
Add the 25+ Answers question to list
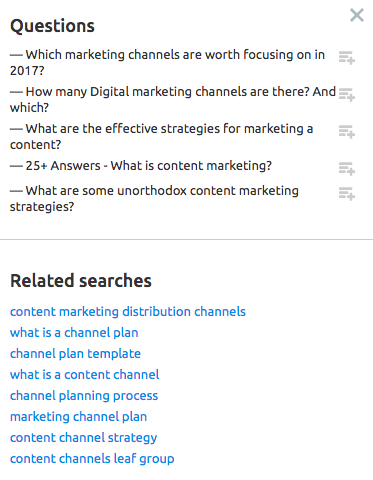click(x=347, y=169)
